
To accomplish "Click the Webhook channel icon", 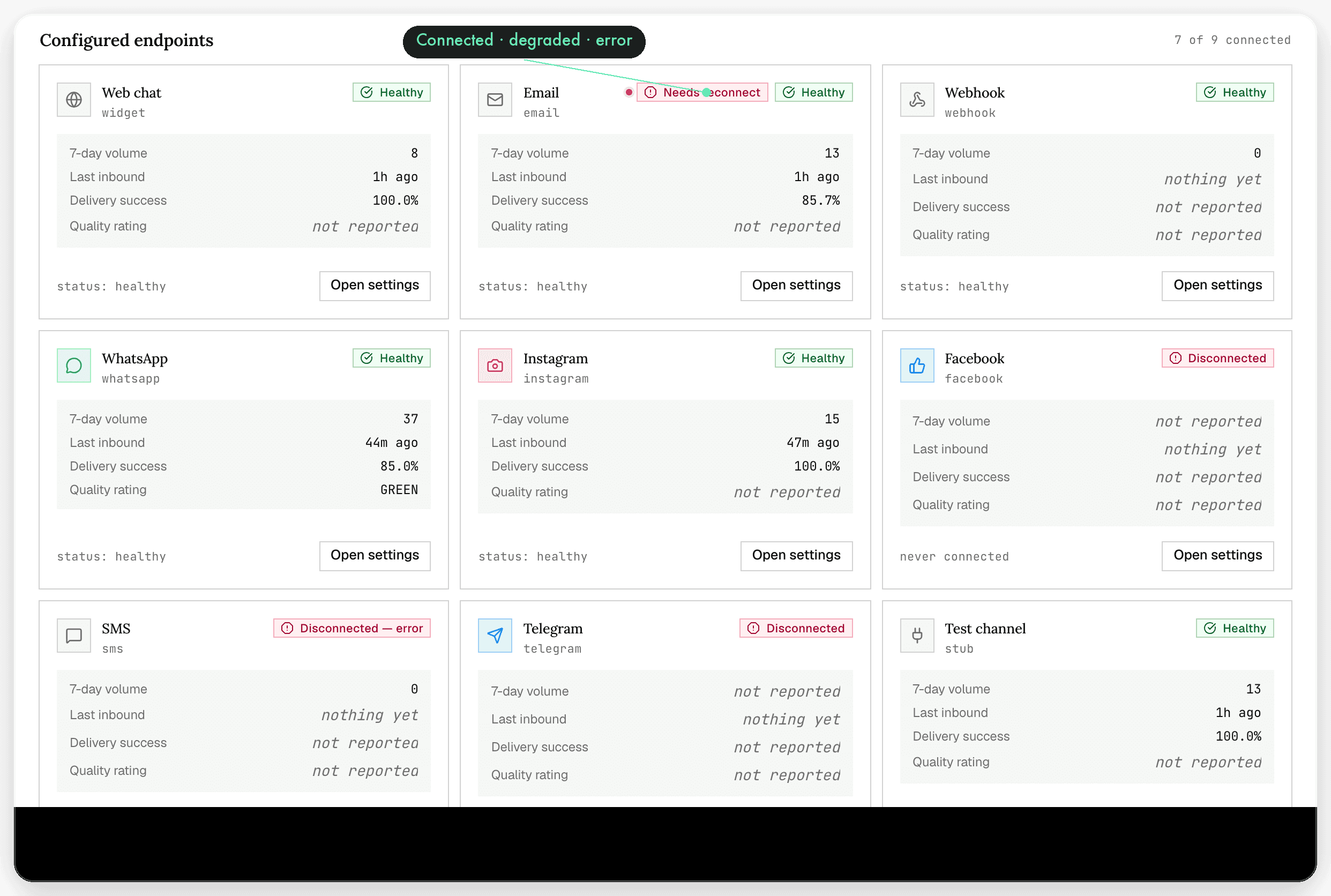I will coord(917,100).
